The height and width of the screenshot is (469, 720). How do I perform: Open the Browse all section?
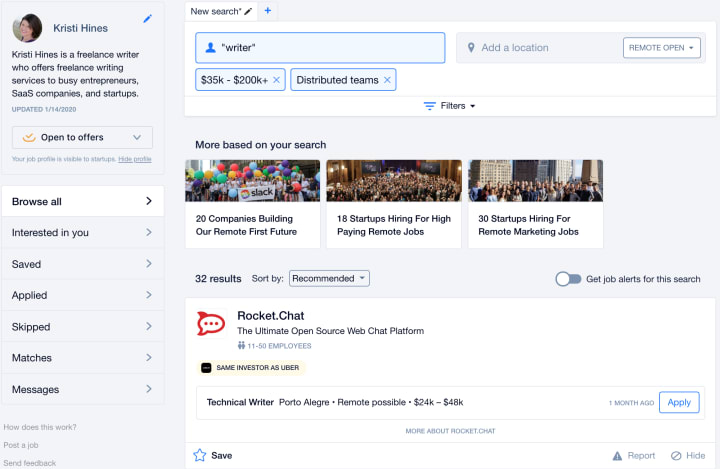pyautogui.click(x=83, y=201)
